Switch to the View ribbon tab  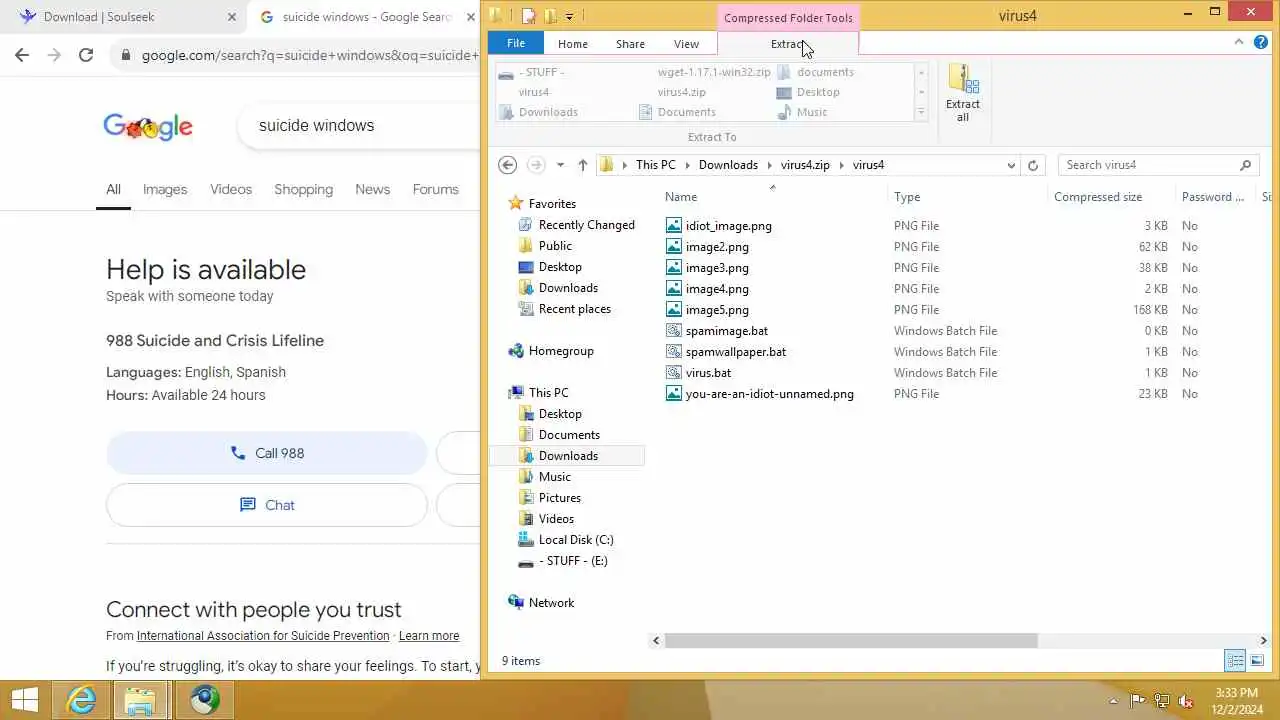[686, 44]
